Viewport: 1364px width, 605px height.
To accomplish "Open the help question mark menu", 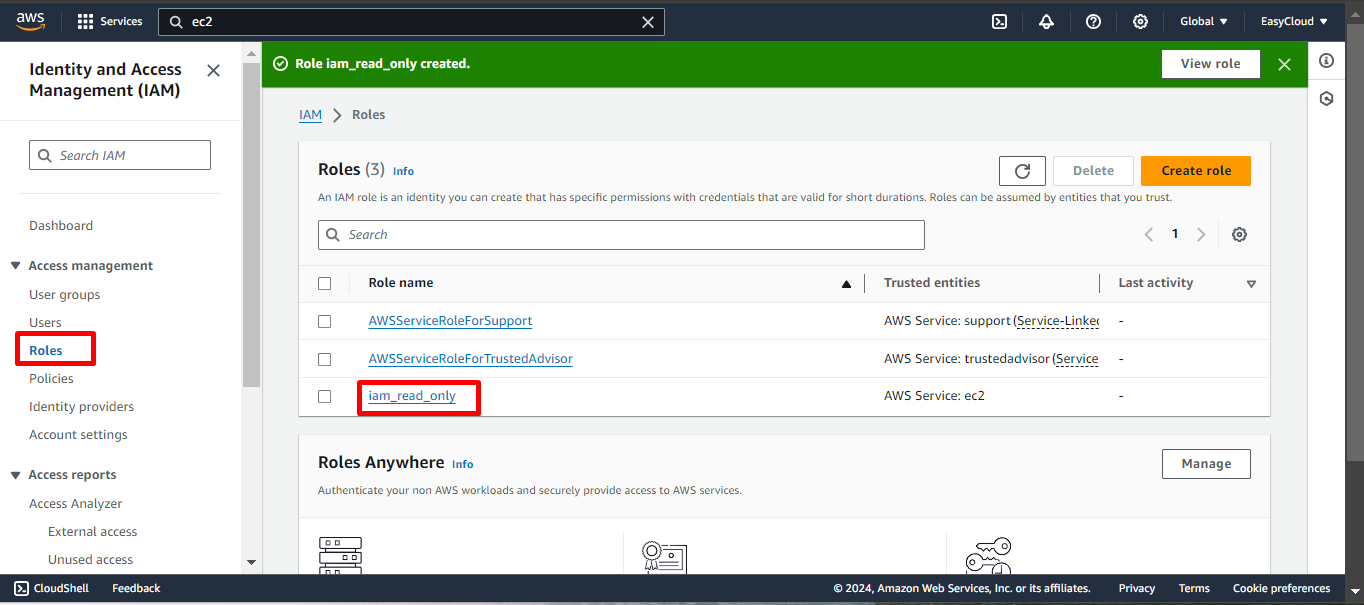I will click(x=1093, y=22).
